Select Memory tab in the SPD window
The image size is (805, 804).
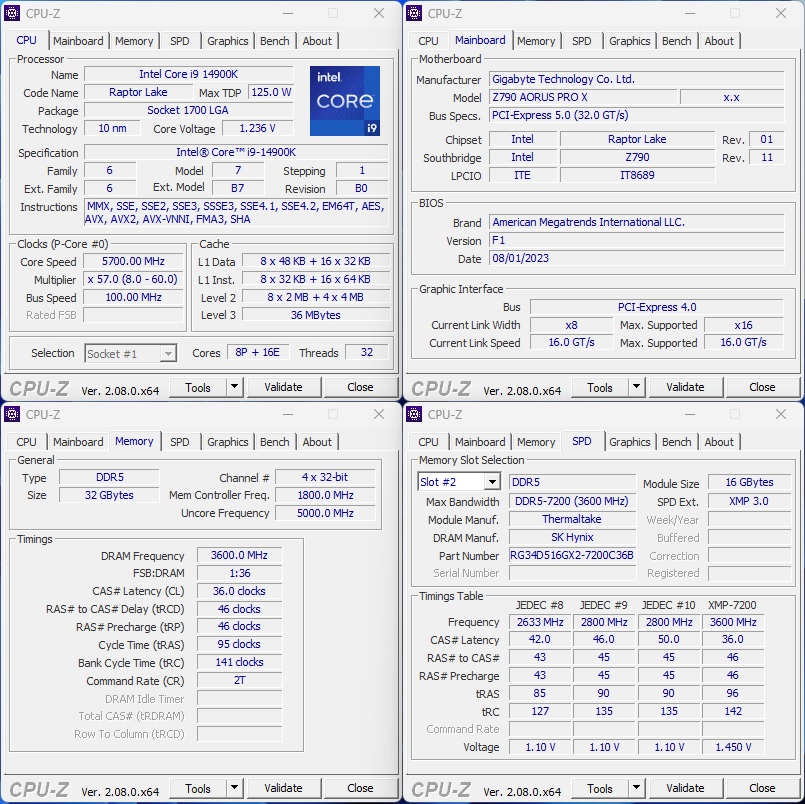click(536, 442)
